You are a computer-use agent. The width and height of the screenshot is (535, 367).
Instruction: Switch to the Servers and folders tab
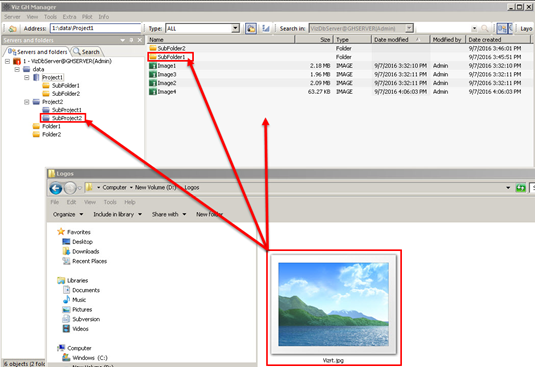pos(38,52)
